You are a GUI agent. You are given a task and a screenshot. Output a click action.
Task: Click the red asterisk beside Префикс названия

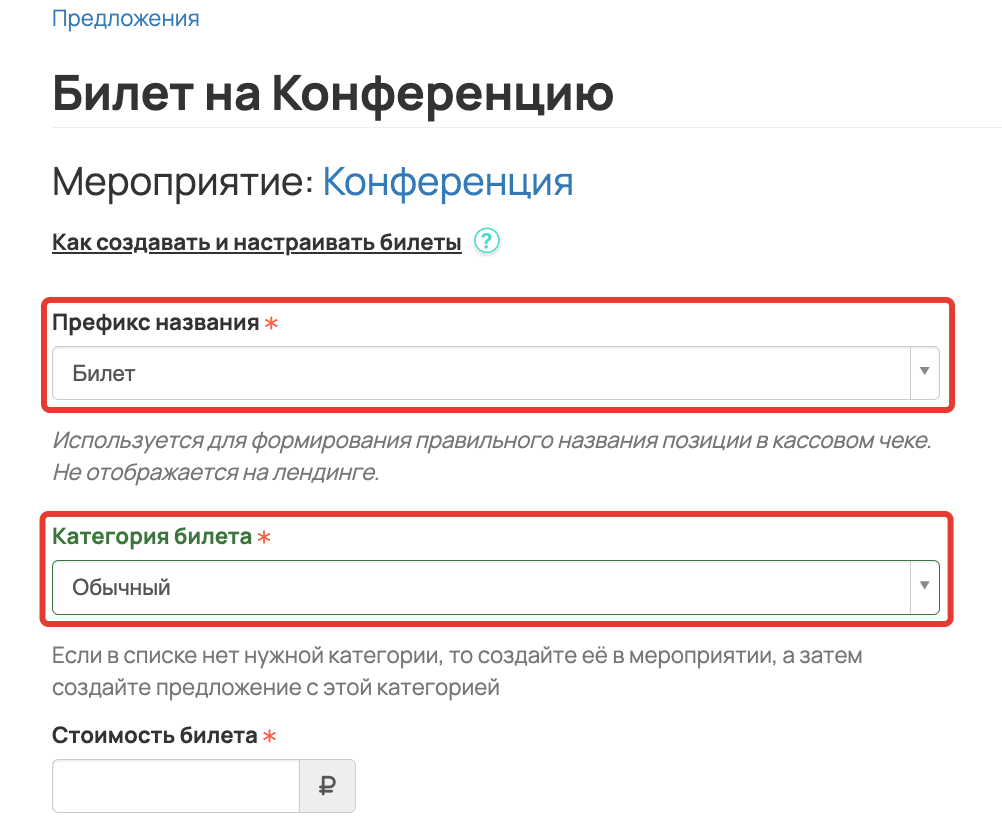(272, 323)
